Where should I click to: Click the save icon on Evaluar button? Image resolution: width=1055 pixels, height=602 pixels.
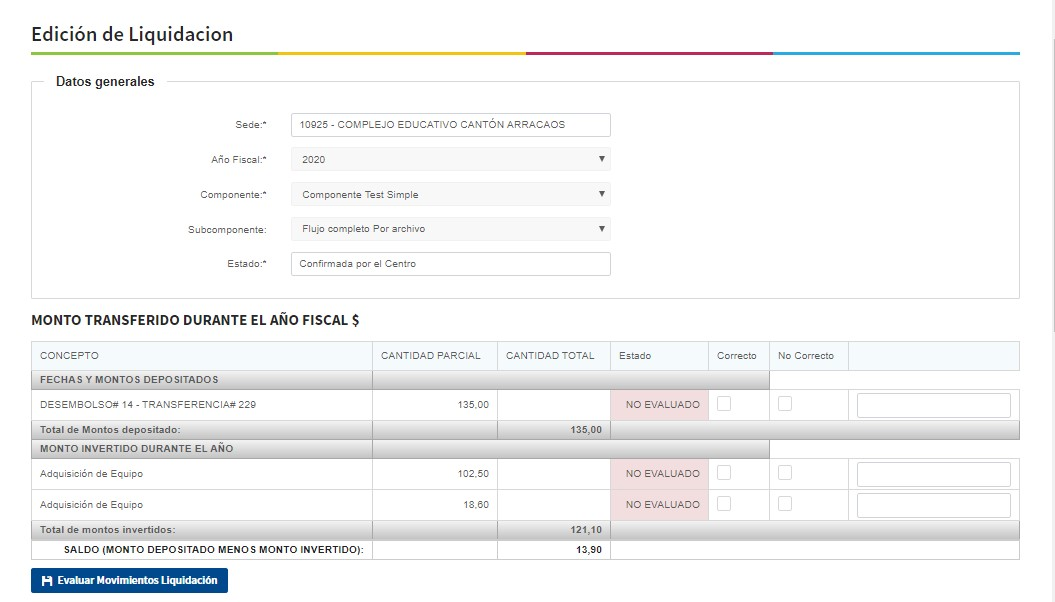pyautogui.click(x=47, y=581)
